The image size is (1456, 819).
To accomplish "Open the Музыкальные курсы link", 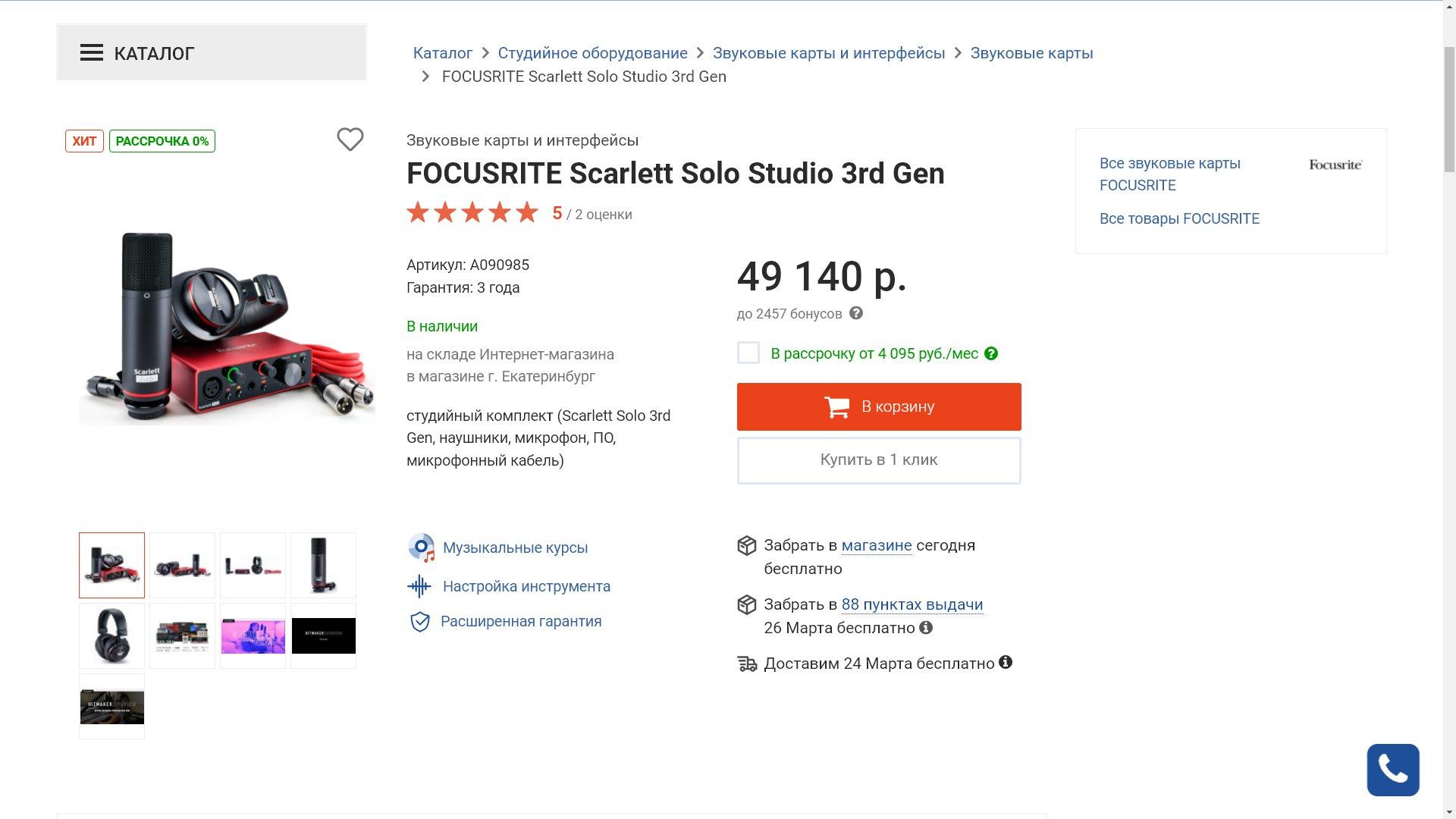I will point(515,548).
